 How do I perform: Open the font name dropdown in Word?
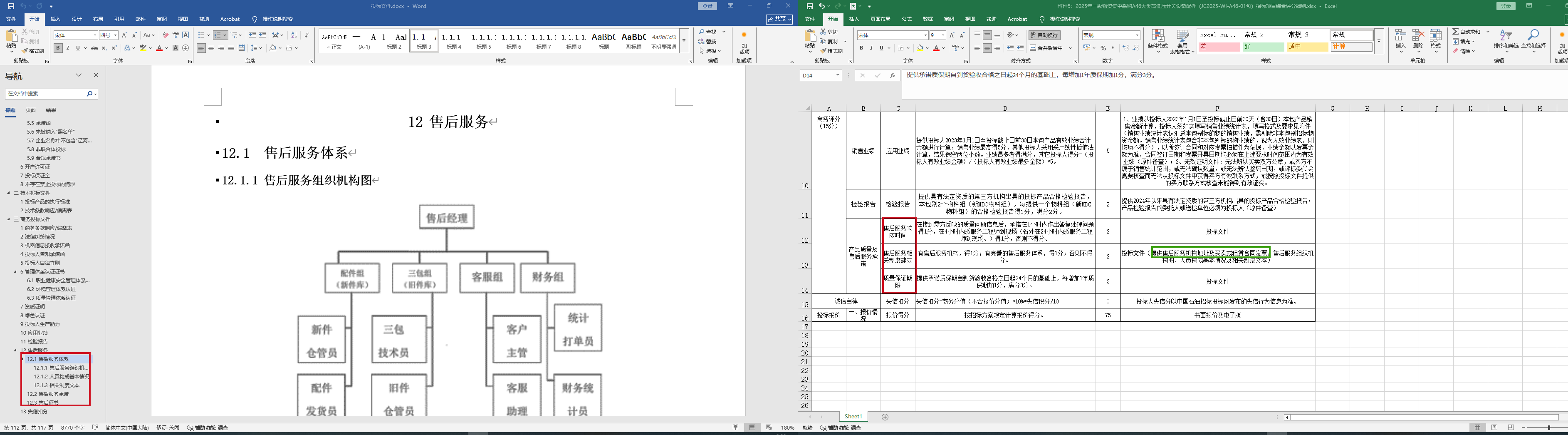tap(95, 35)
